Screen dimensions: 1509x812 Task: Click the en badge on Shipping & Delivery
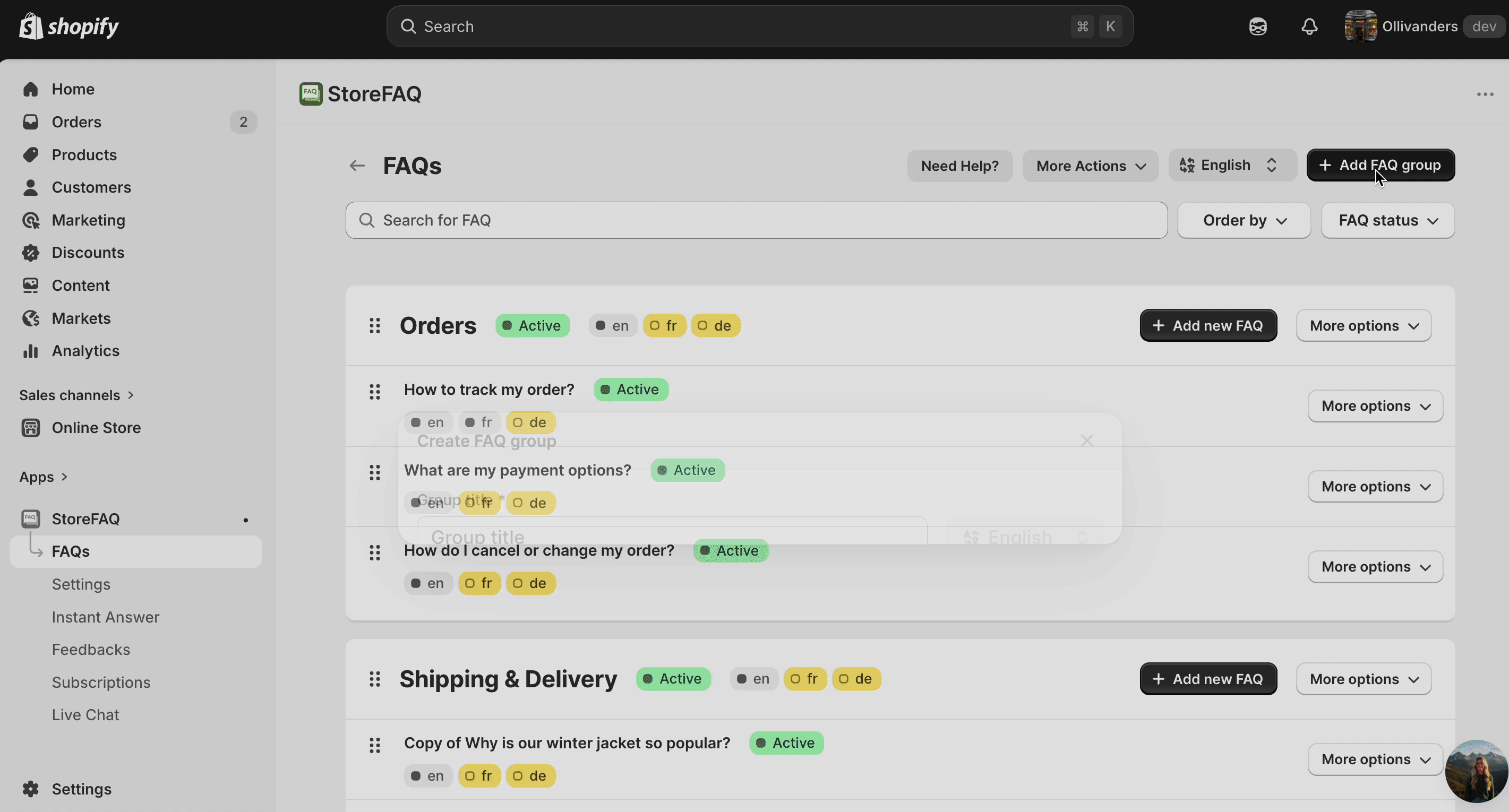(x=753, y=678)
